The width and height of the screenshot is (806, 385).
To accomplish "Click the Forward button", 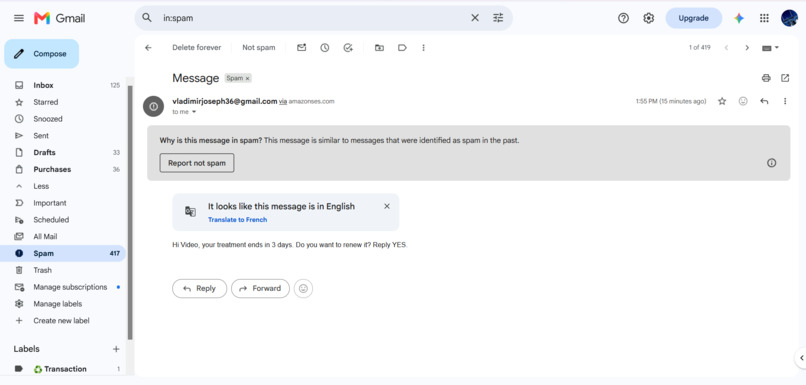I will tap(261, 288).
